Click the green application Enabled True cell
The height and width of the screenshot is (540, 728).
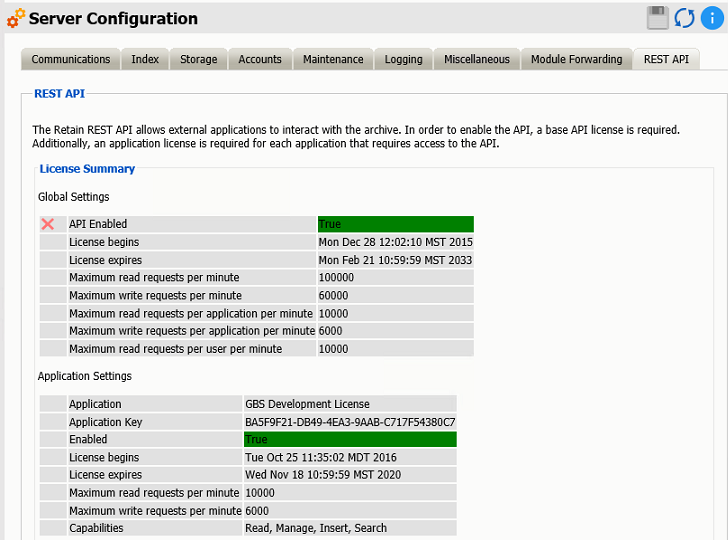350,440
